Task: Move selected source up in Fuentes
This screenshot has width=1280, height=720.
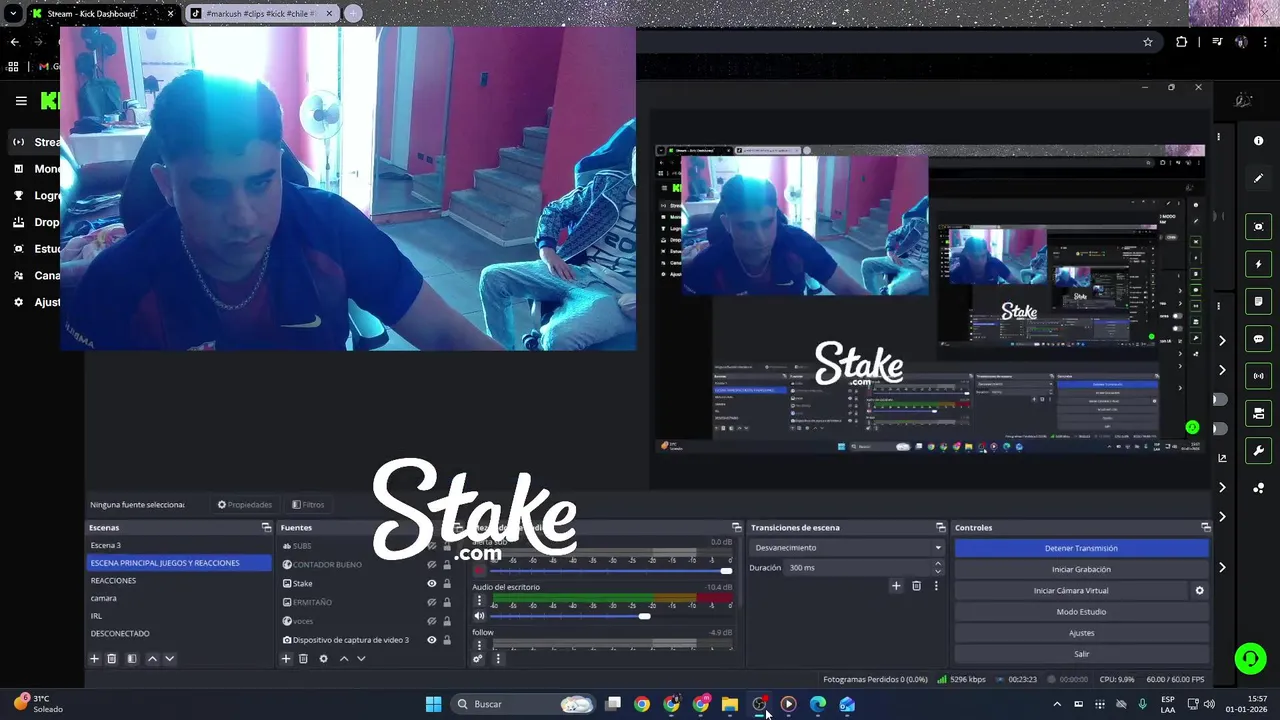Action: pos(344,659)
